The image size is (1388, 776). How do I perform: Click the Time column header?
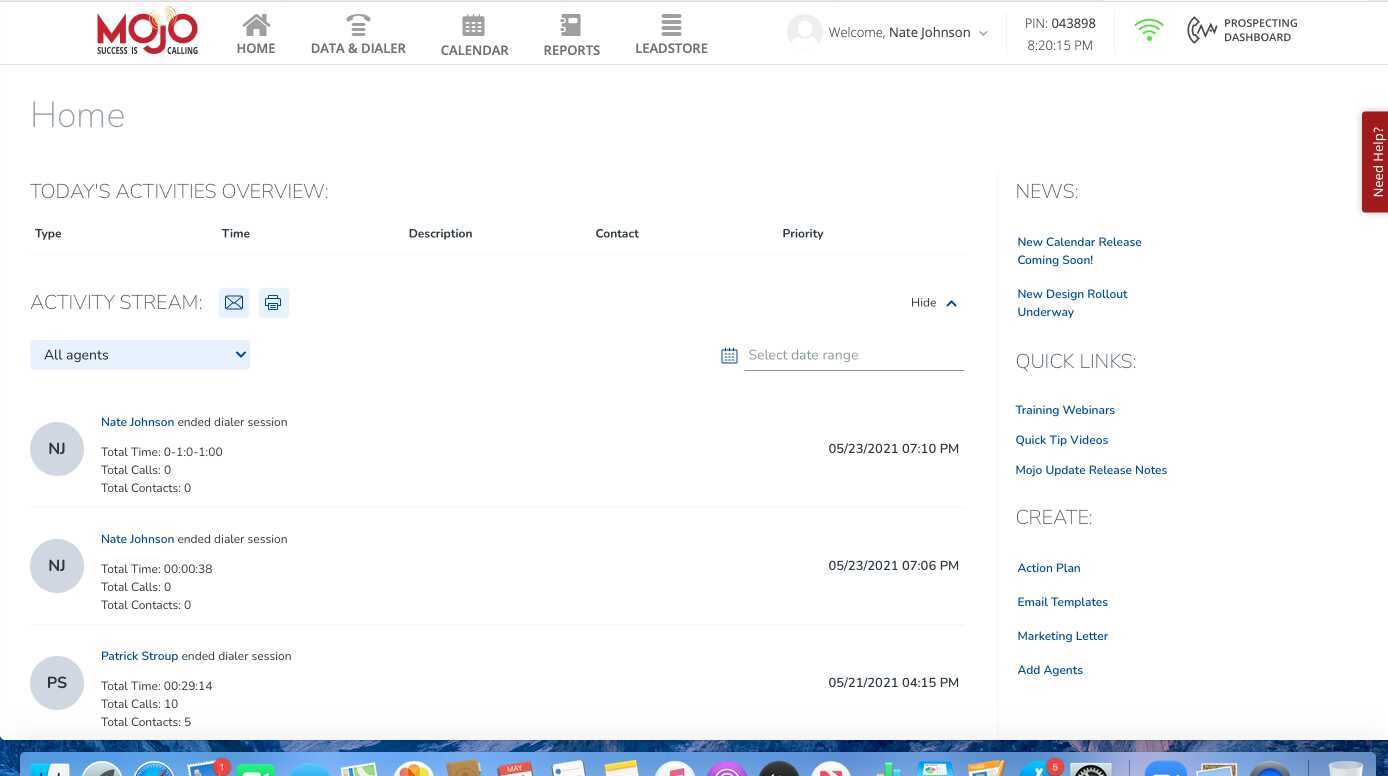[x=236, y=234]
